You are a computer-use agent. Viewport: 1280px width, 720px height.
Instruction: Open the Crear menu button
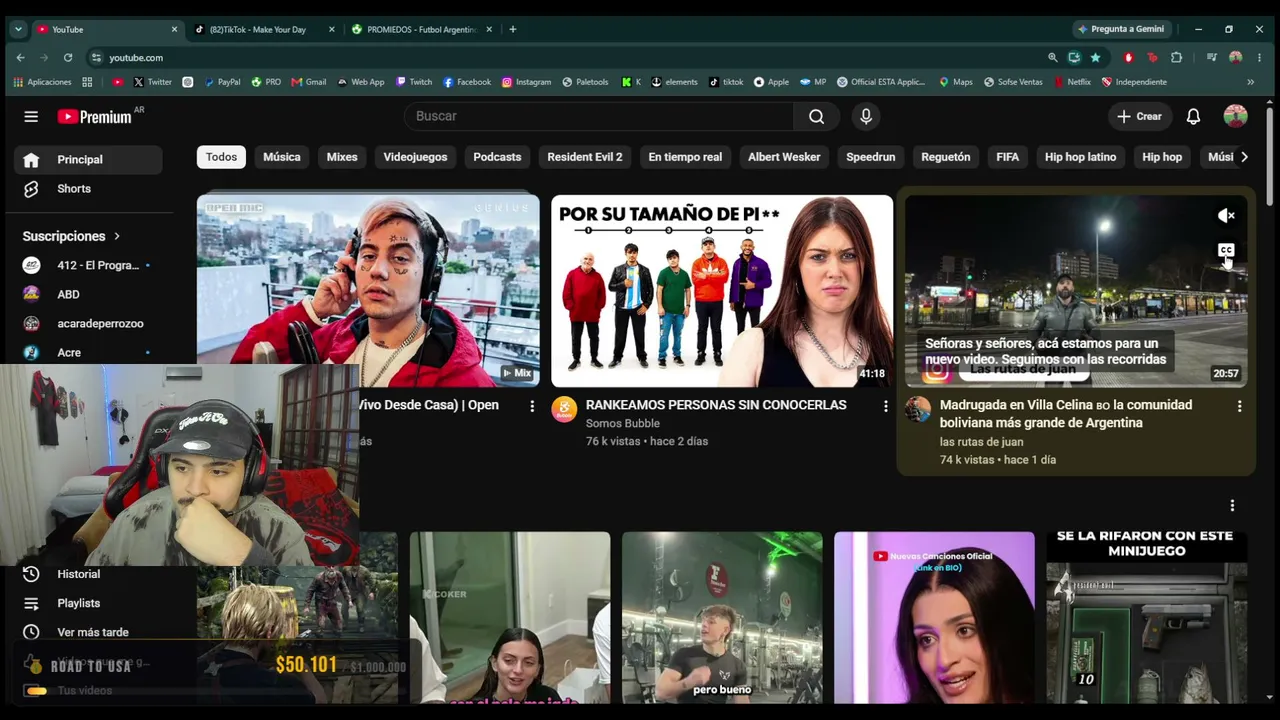click(x=1139, y=116)
